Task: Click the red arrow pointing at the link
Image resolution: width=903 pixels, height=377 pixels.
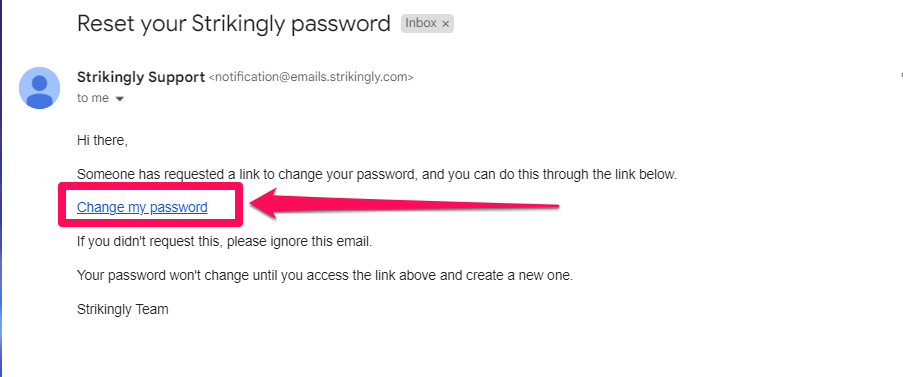Action: 403,205
